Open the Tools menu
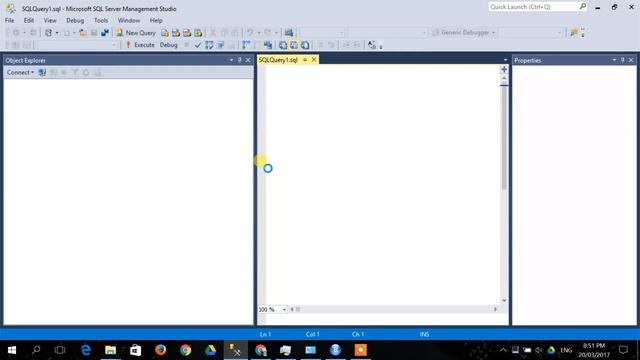The width and height of the screenshot is (640, 360). (101, 20)
